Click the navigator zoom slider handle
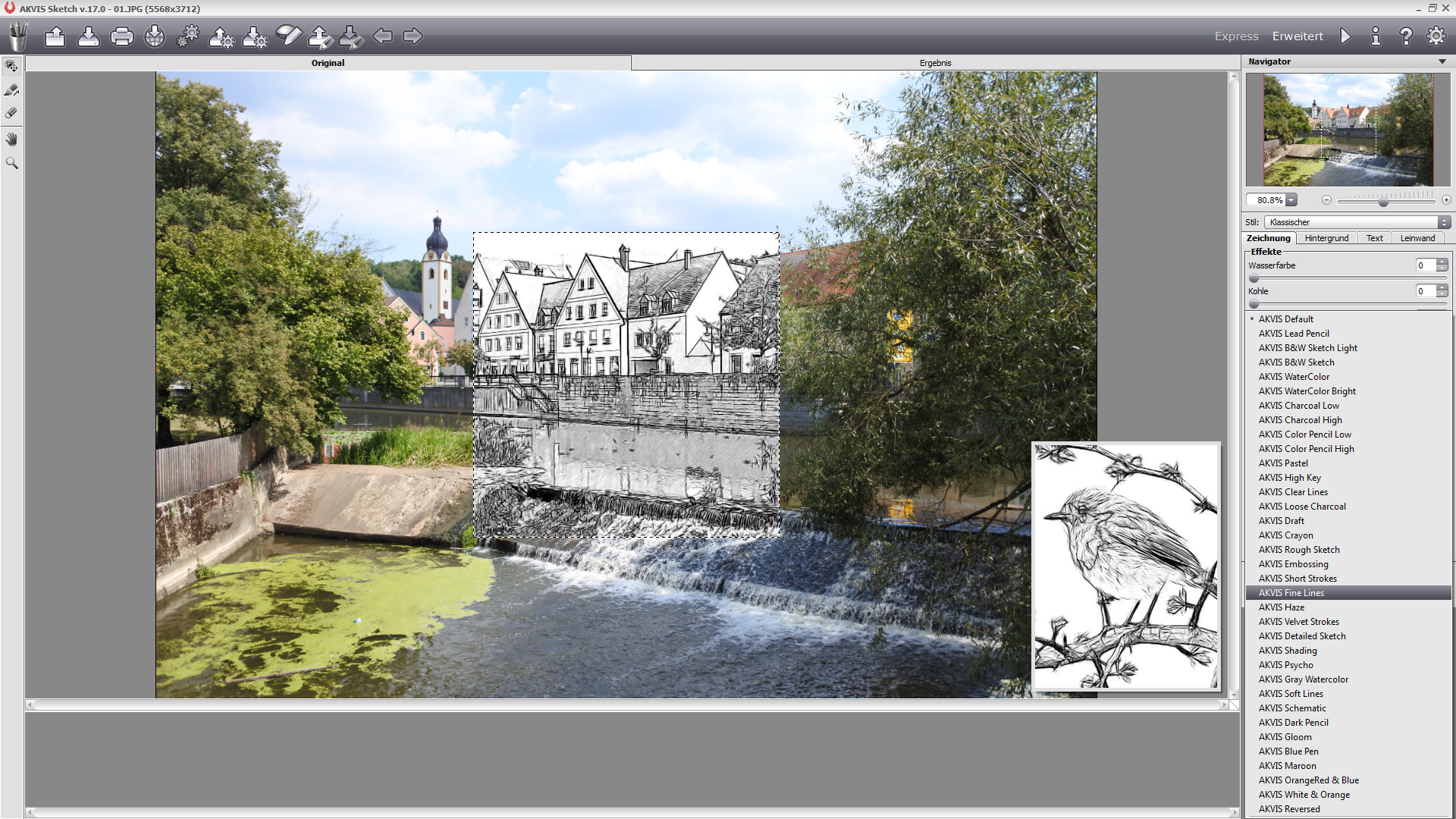 click(1383, 202)
